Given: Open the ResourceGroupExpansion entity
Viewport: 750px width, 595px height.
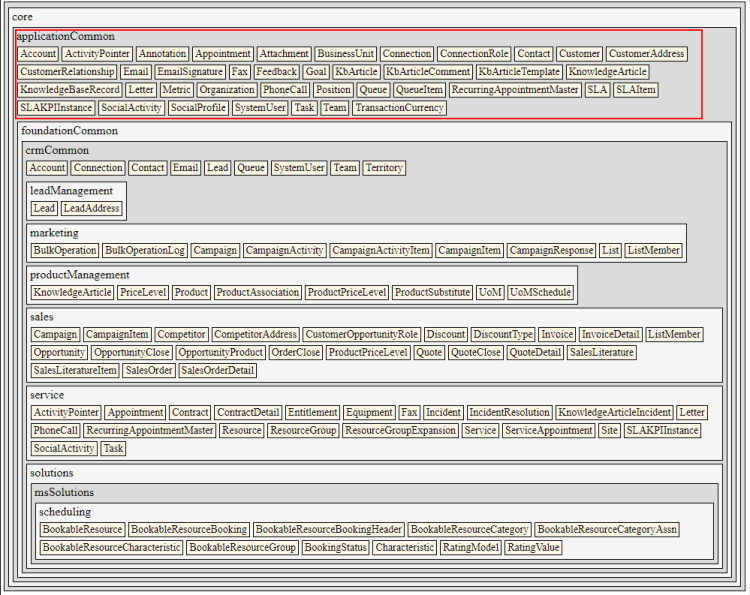Looking at the screenshot, I should tap(399, 430).
